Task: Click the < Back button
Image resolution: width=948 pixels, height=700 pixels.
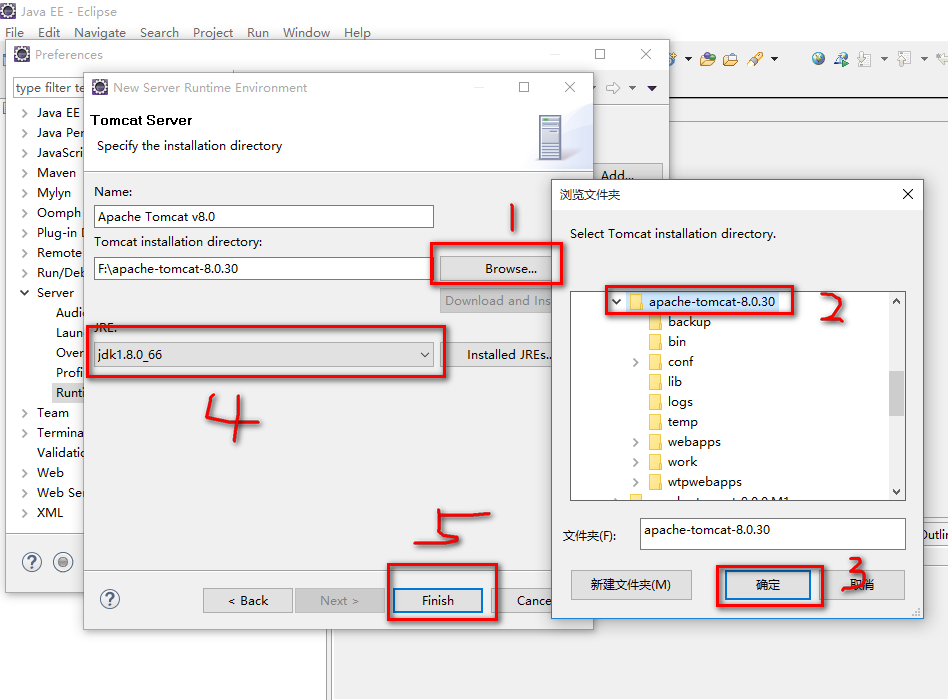Action: point(248,600)
